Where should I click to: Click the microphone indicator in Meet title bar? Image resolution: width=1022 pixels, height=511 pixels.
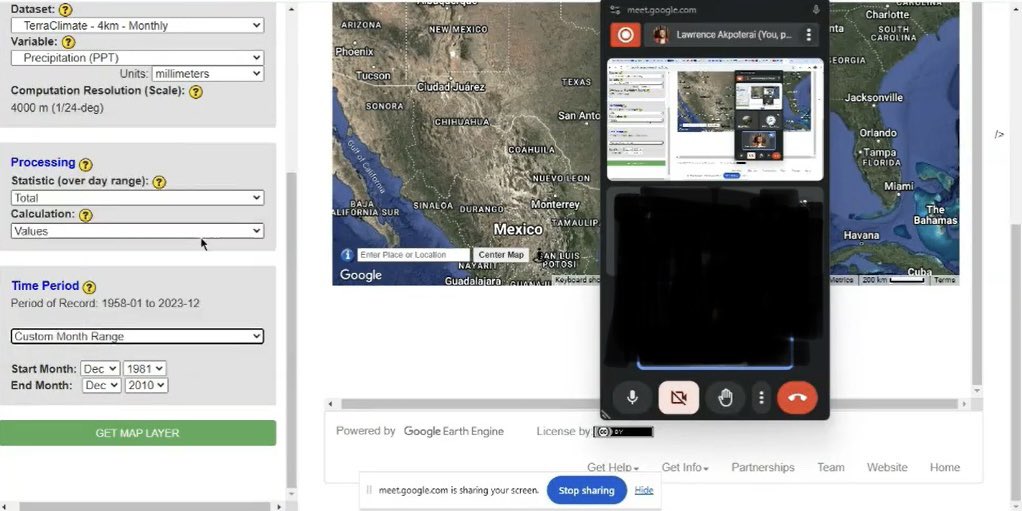(815, 10)
